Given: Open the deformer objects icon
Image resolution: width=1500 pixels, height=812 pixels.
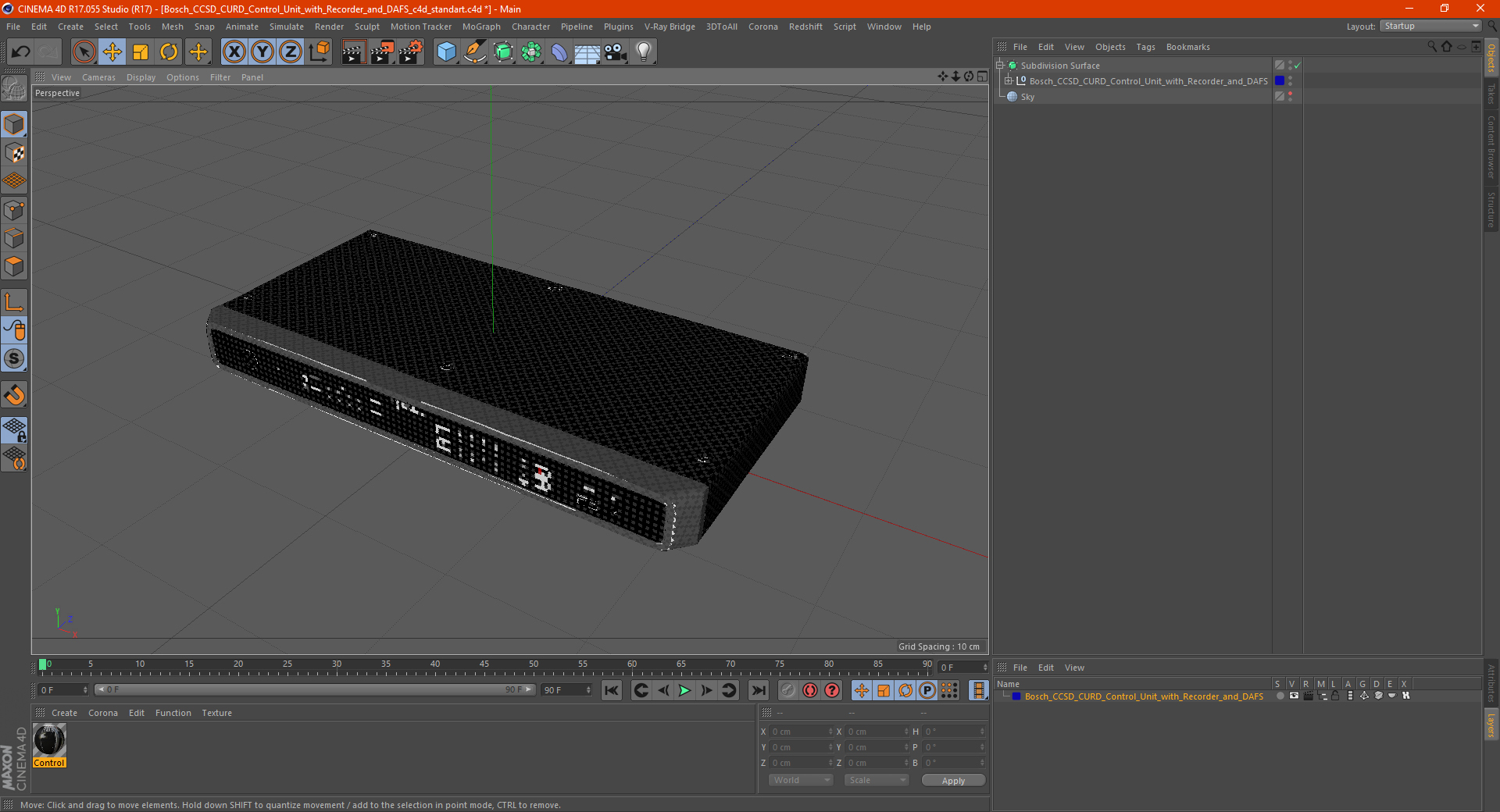Looking at the screenshot, I should pos(559,52).
